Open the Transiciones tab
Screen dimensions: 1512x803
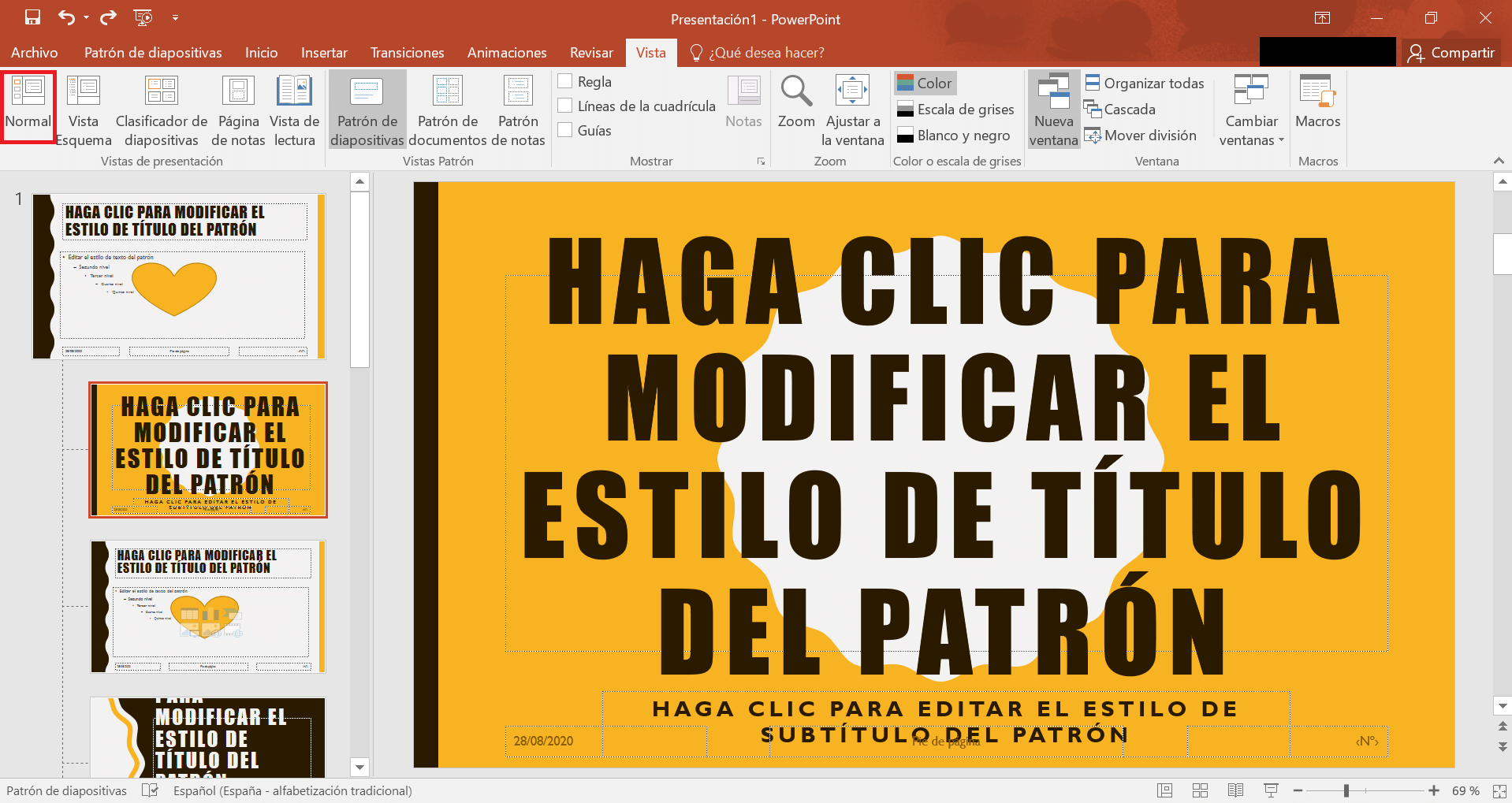407,53
